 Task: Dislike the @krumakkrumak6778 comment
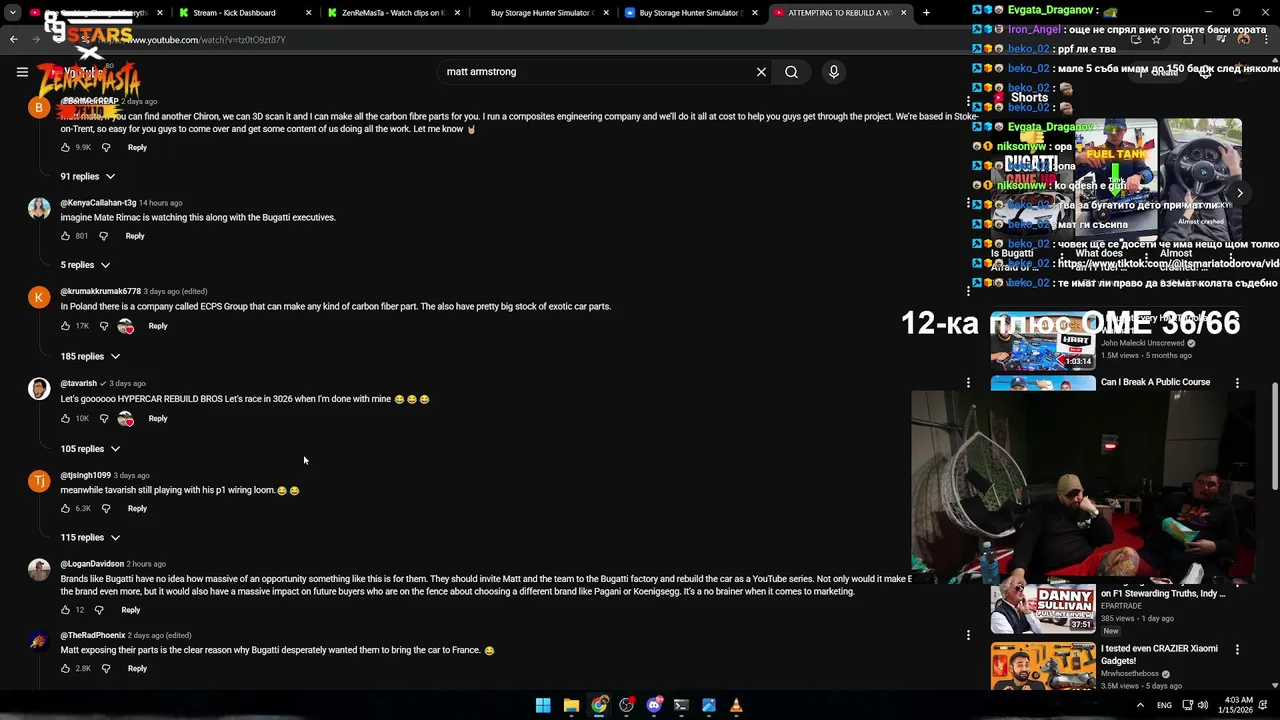[104, 326]
